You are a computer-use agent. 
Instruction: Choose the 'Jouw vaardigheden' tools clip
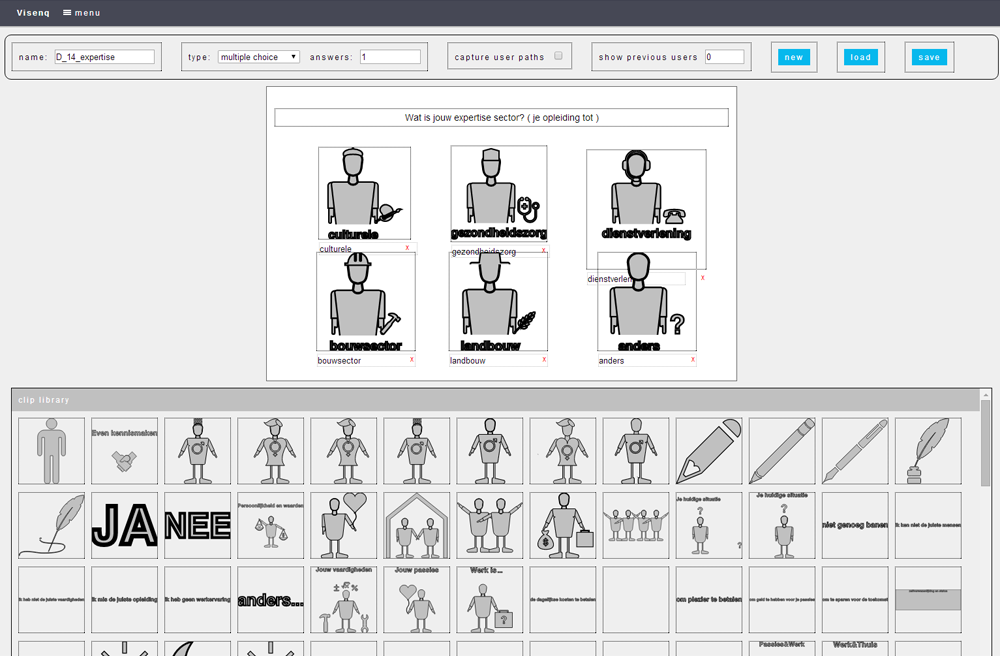[344, 600]
